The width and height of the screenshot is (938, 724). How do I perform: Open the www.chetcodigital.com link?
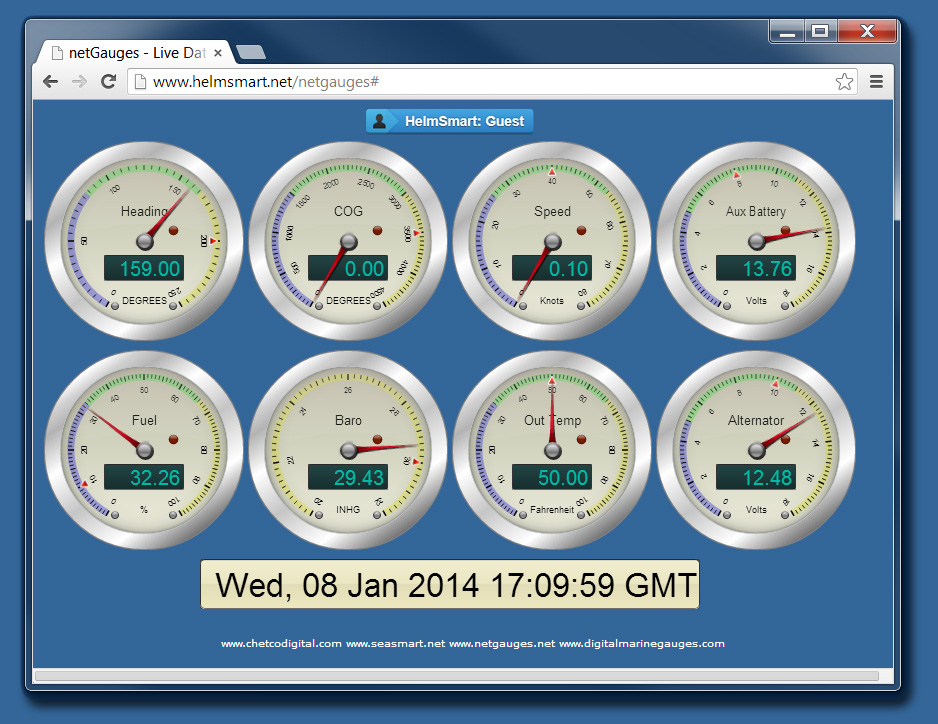point(281,644)
